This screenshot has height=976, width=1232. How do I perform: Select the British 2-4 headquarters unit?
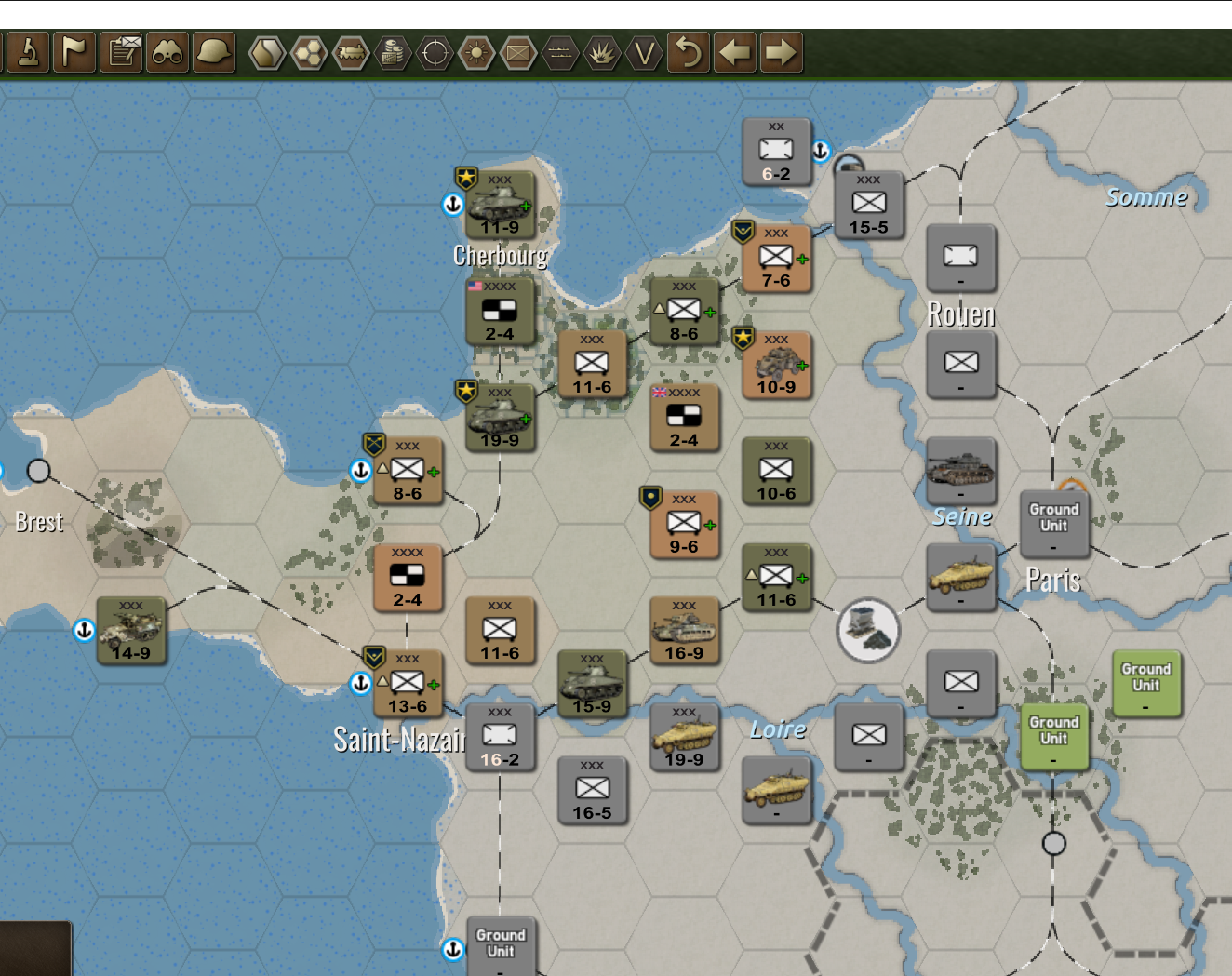684,417
